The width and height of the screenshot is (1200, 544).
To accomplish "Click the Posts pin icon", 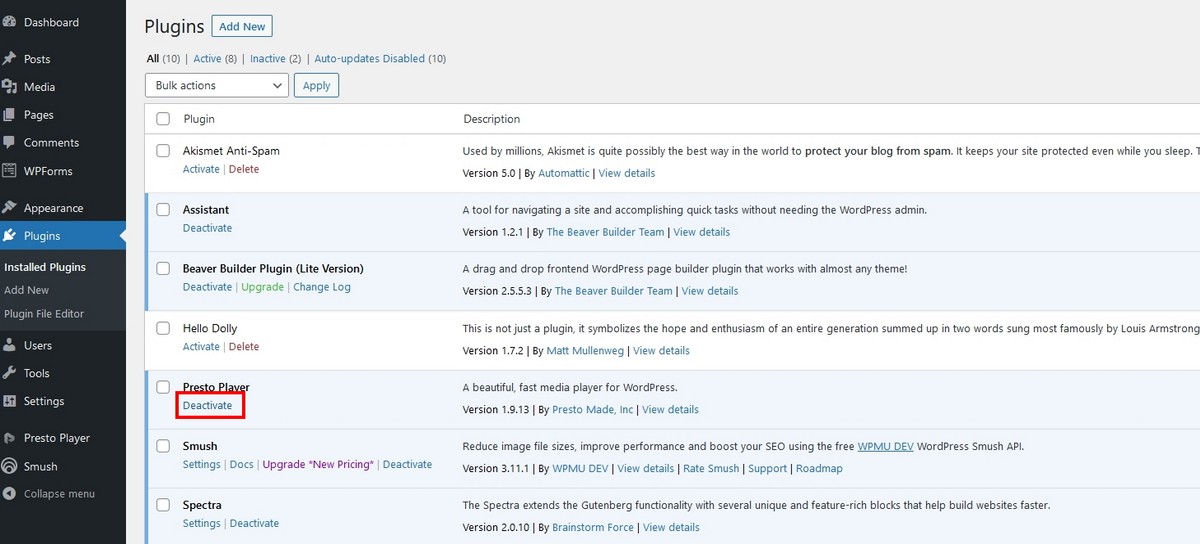I will (x=9, y=59).
